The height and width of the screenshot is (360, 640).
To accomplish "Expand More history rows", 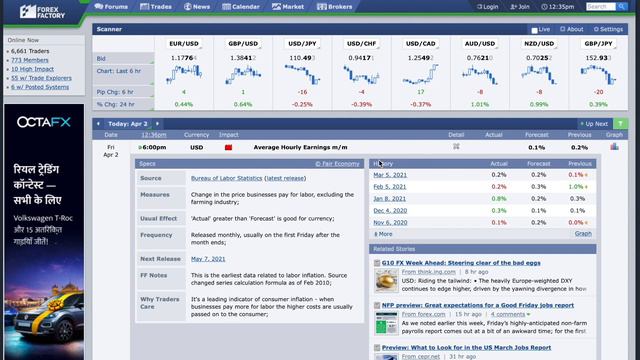I will point(383,234).
